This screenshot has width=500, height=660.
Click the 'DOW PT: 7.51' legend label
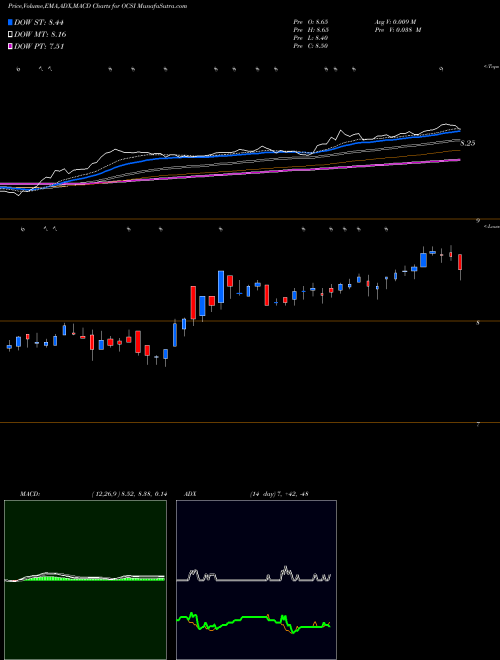tap(39, 46)
